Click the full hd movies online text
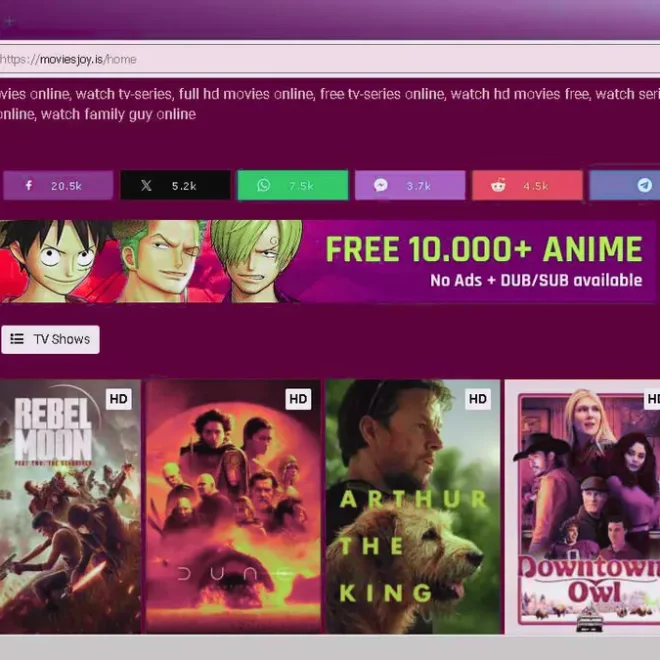This screenshot has width=660, height=660. [247, 94]
